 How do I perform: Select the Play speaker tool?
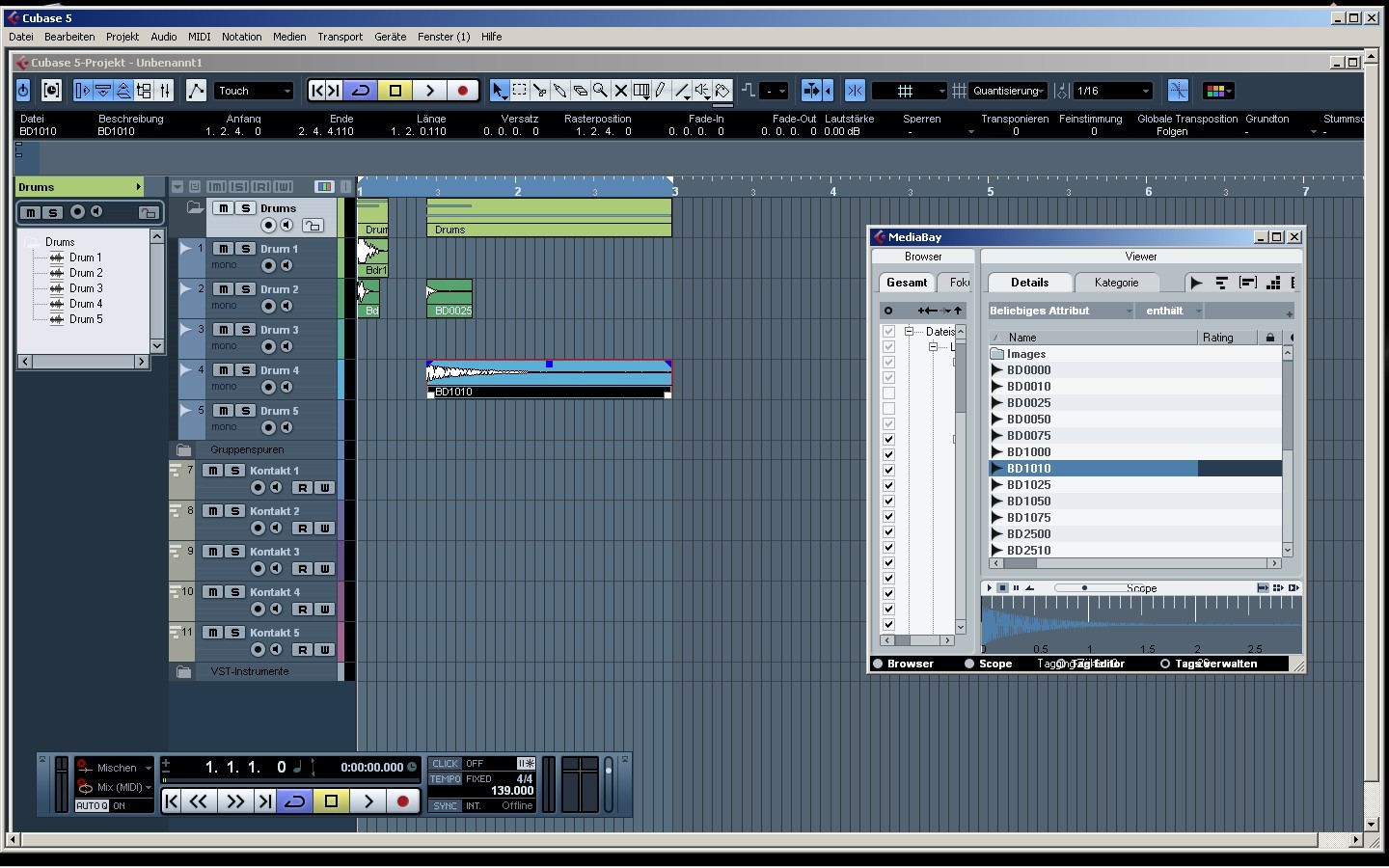point(702,91)
